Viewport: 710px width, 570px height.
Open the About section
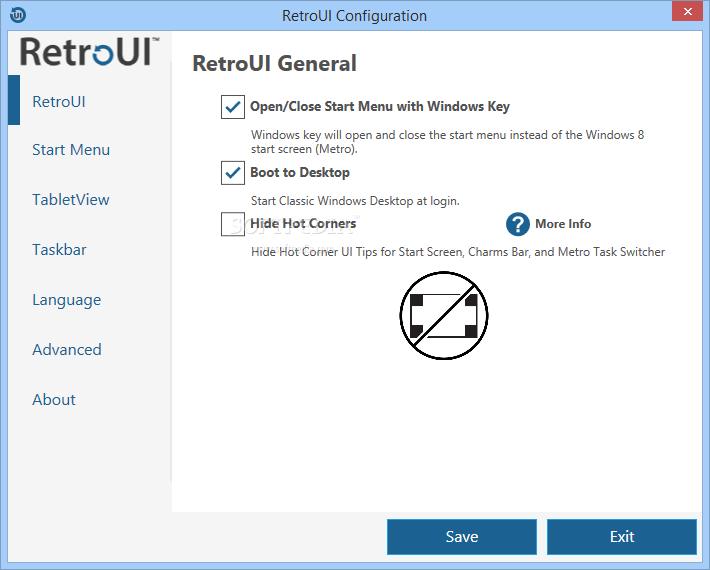click(x=54, y=400)
